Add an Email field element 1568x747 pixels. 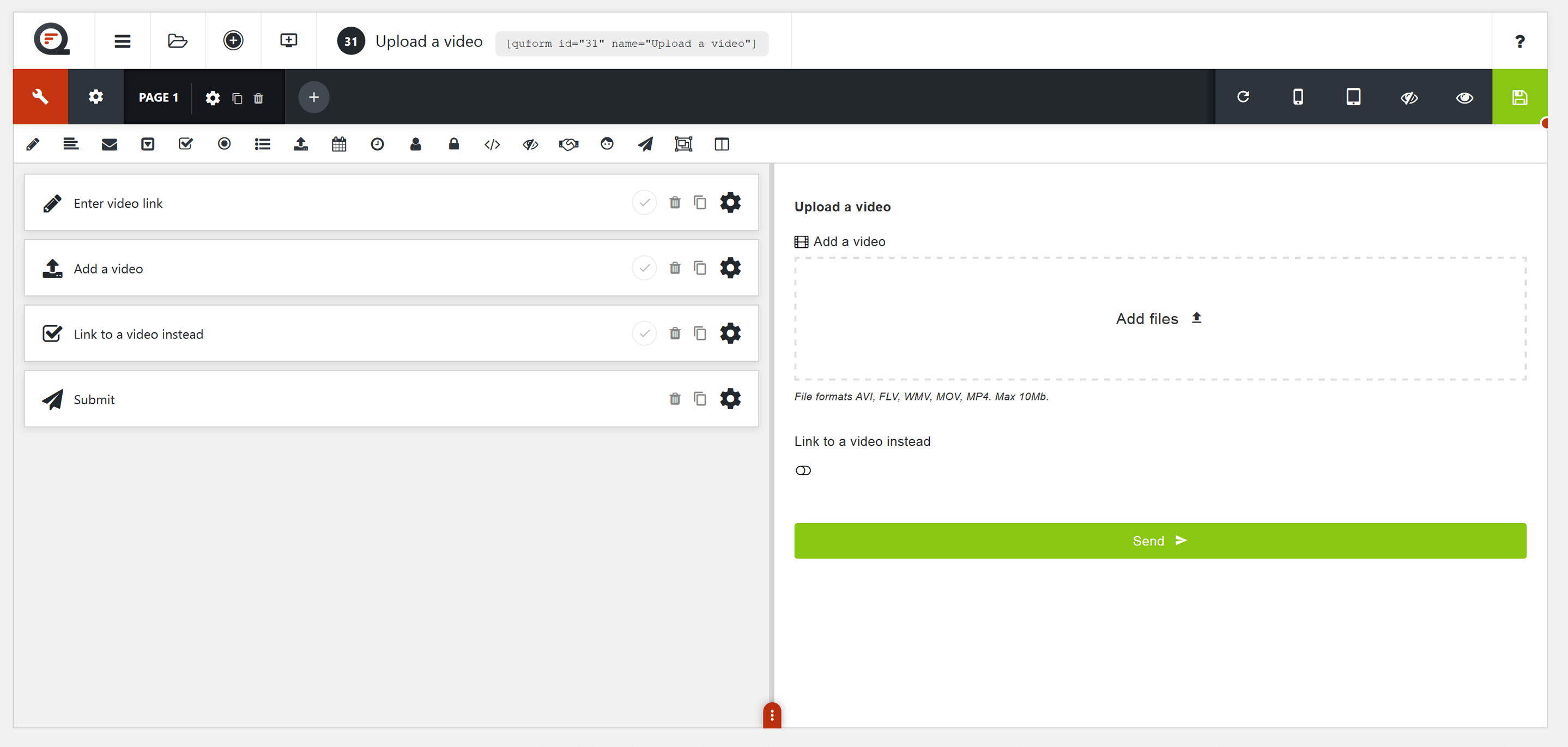pos(110,144)
